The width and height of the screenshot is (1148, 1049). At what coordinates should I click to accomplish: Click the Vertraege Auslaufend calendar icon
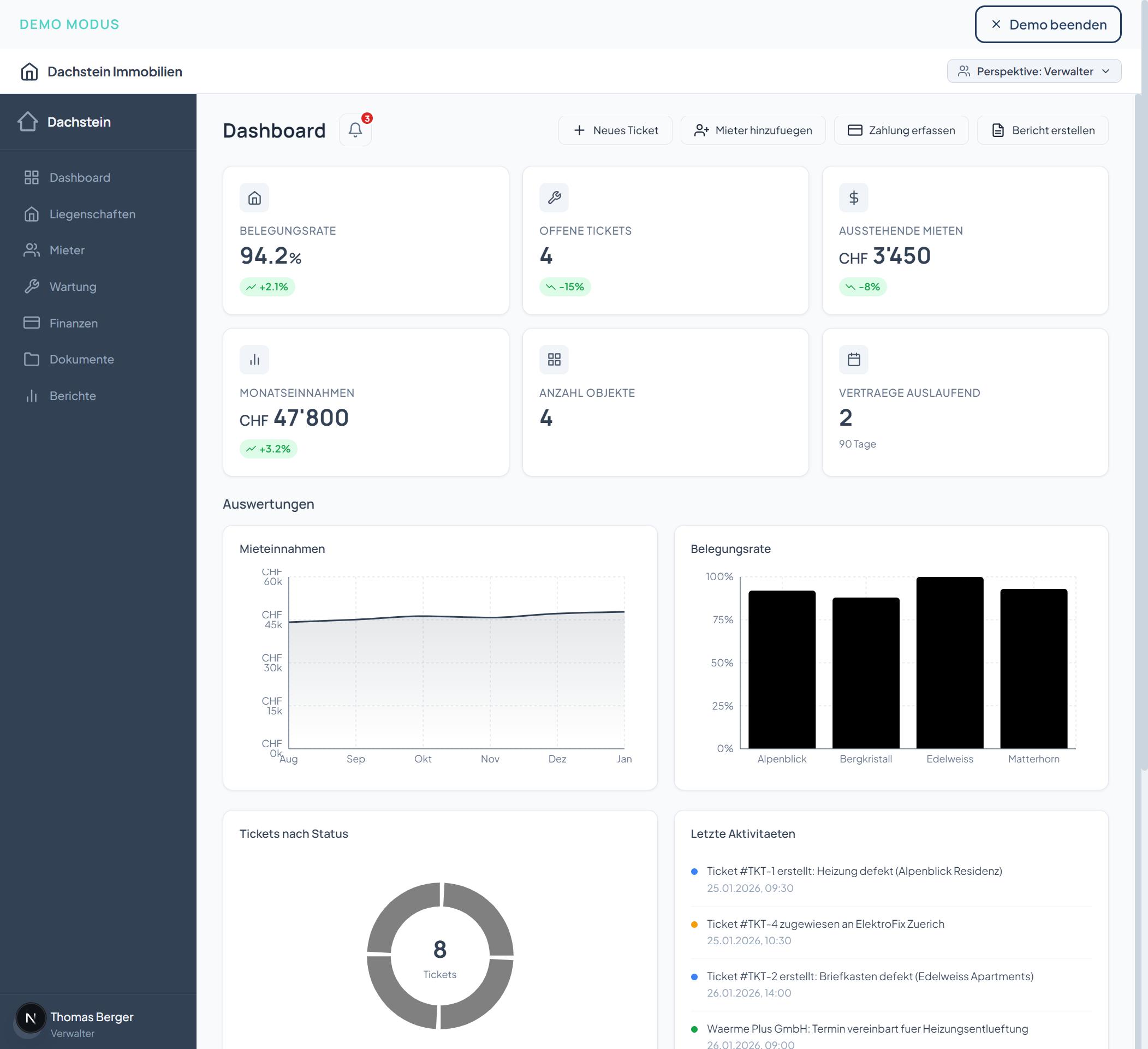point(853,359)
